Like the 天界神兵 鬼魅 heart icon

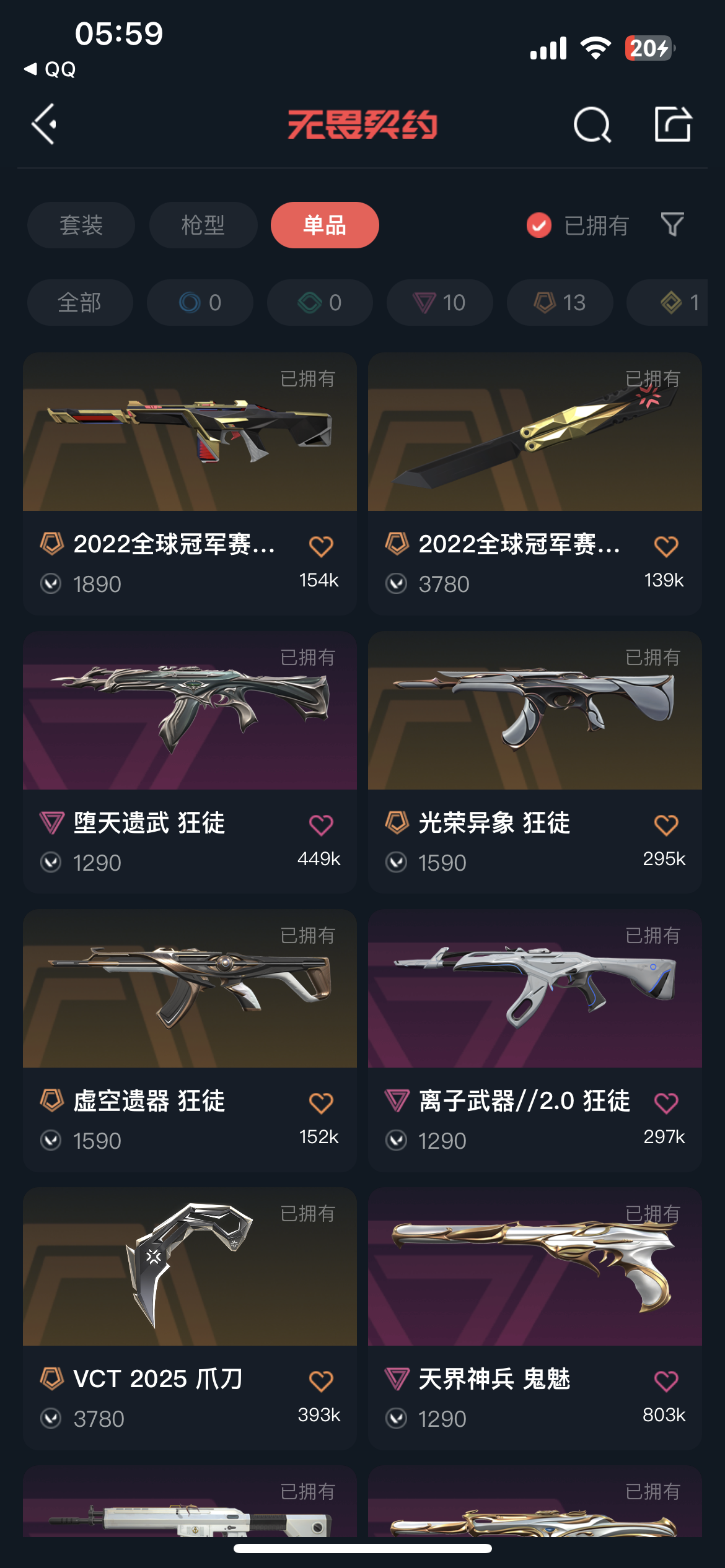click(666, 1380)
